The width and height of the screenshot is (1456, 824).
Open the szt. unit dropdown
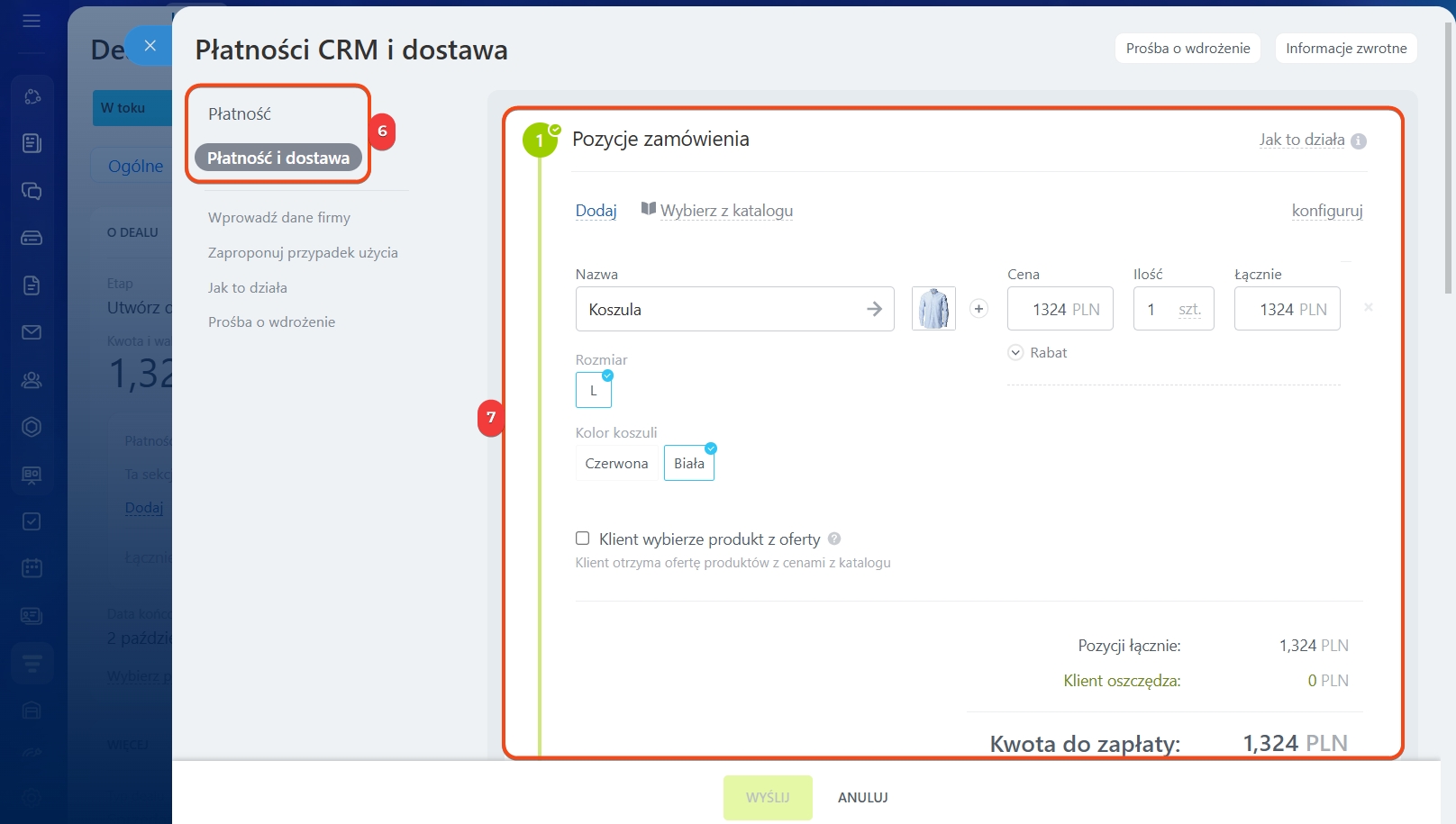click(1189, 310)
